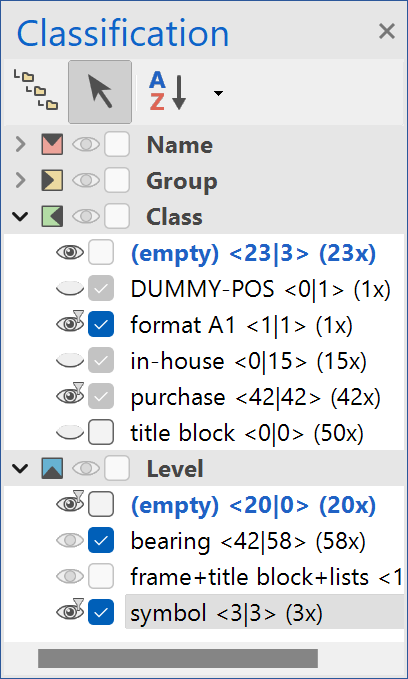Toggle filtered eye icon of purchase

[x=70, y=395]
